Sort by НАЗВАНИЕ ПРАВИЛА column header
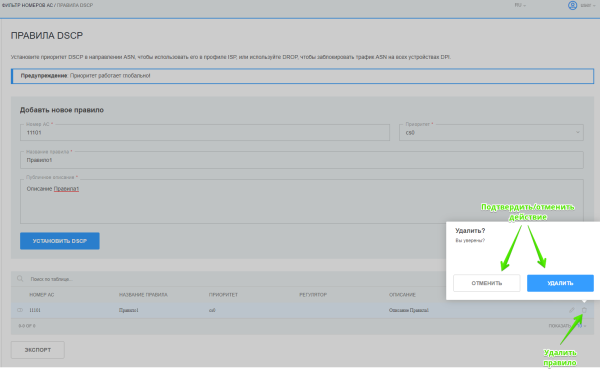Screen dimensions: 600x370 143,295
